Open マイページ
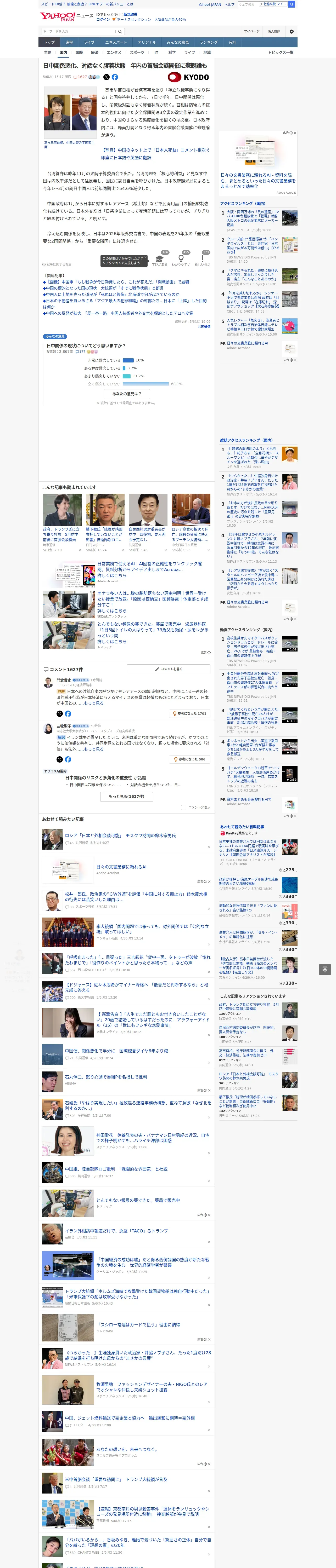The height and width of the screenshot is (1568, 336). tap(252, 32)
